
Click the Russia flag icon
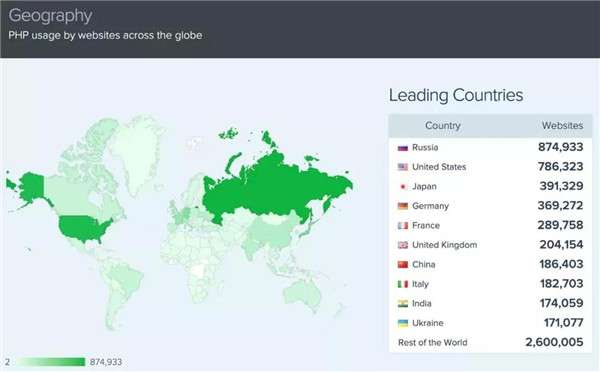tap(403, 148)
